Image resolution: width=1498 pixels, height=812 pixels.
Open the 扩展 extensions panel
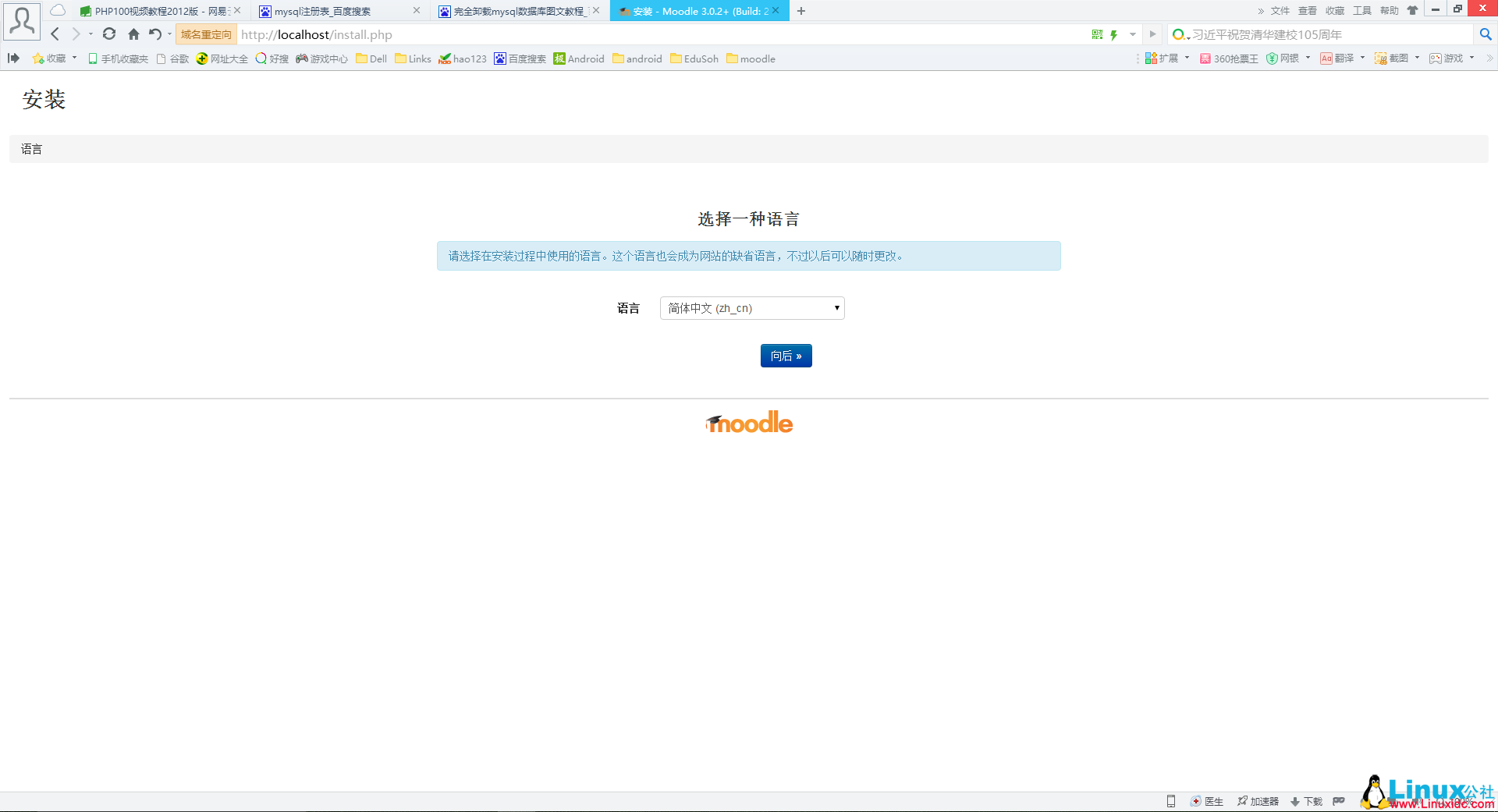[x=1164, y=58]
